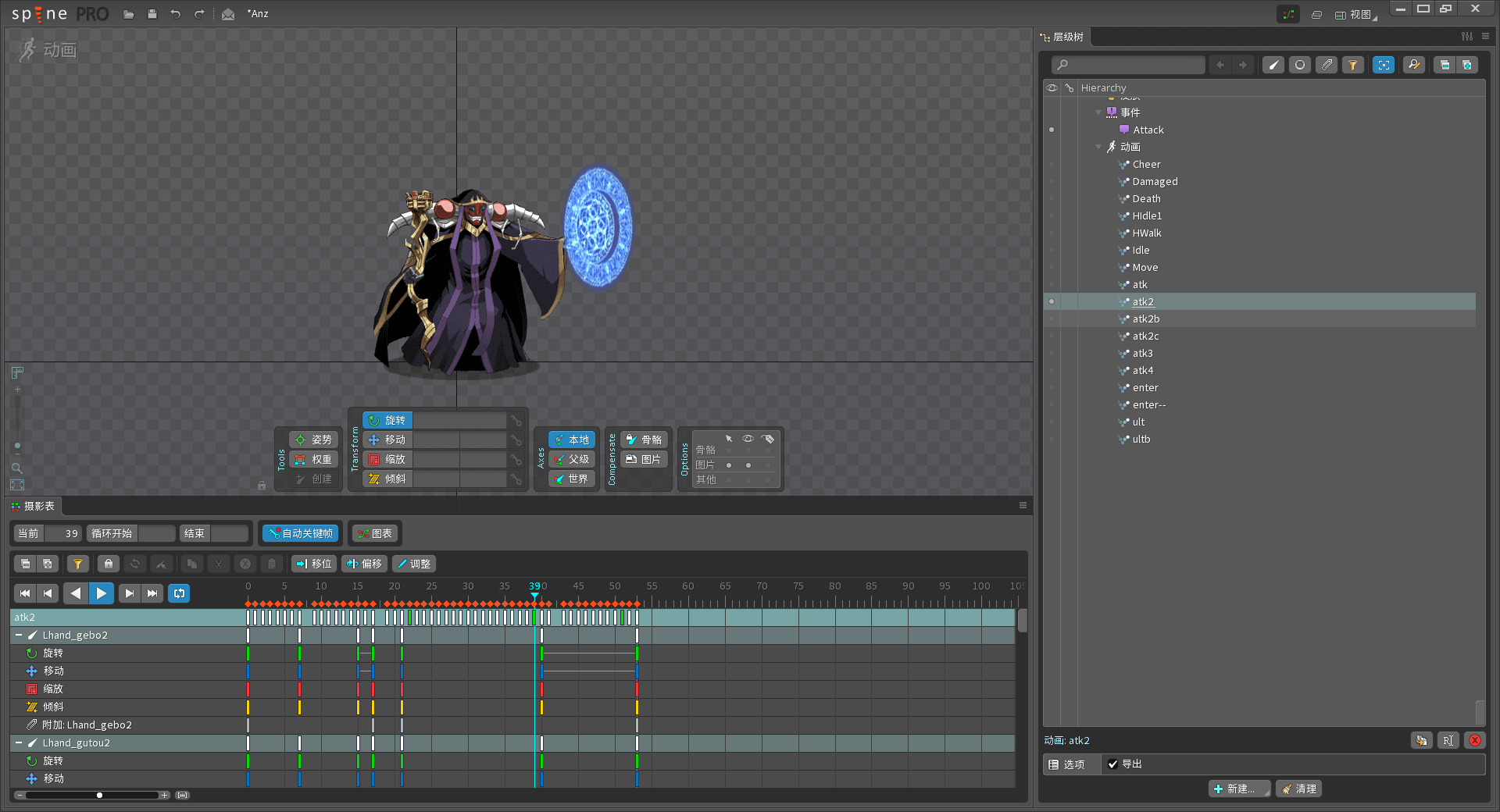Click the Offset (偏移) button
Screen dimensions: 1500x812
tap(365, 564)
